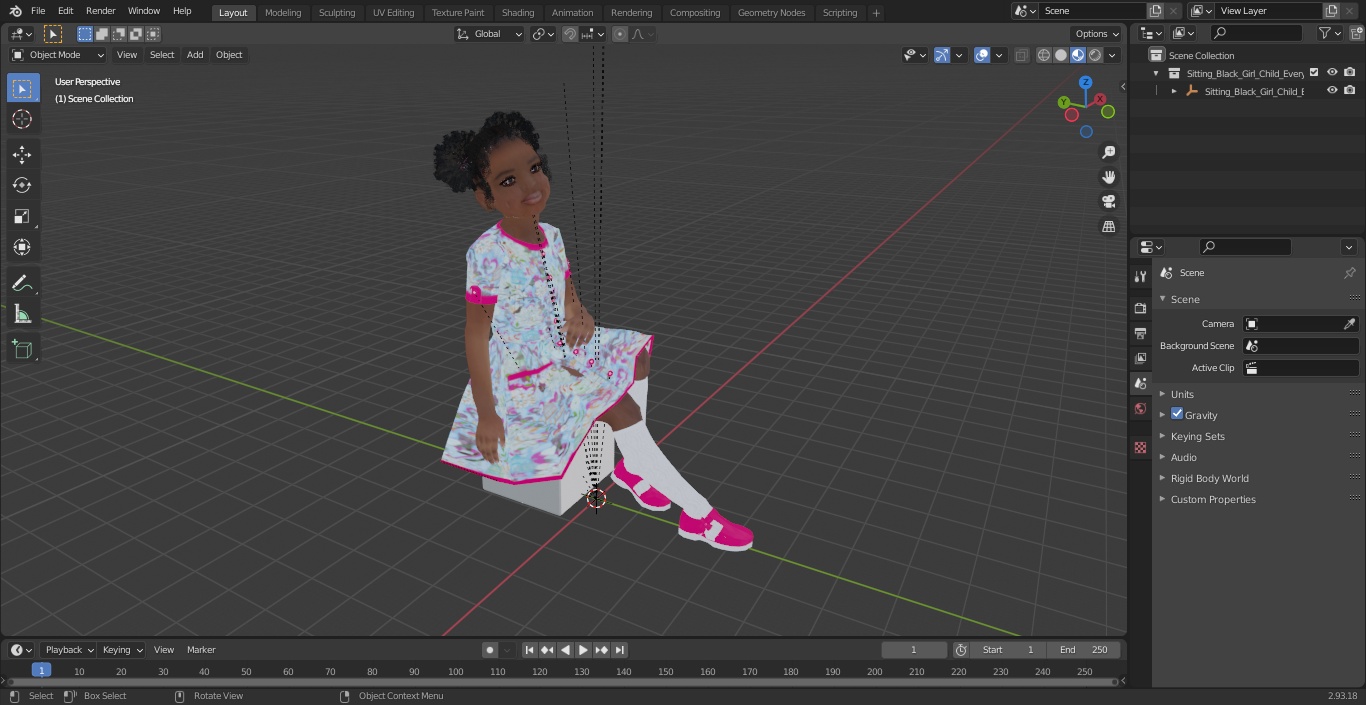Toggle the camera view icon

[1108, 201]
